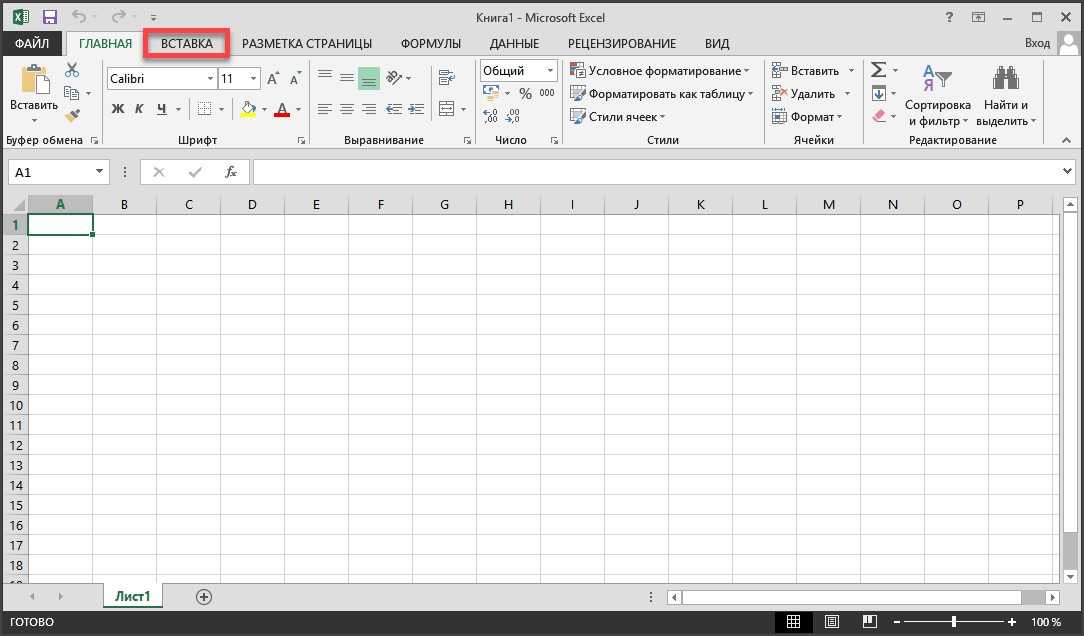Click the Merge and Center cells icon
1084x636 pixels.
(446, 109)
